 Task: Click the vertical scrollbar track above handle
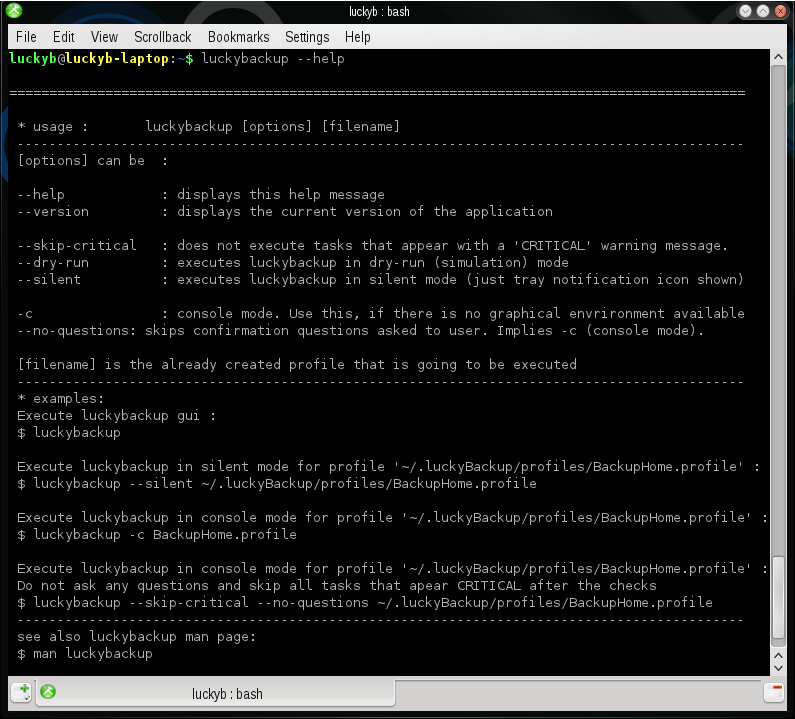tap(778, 309)
